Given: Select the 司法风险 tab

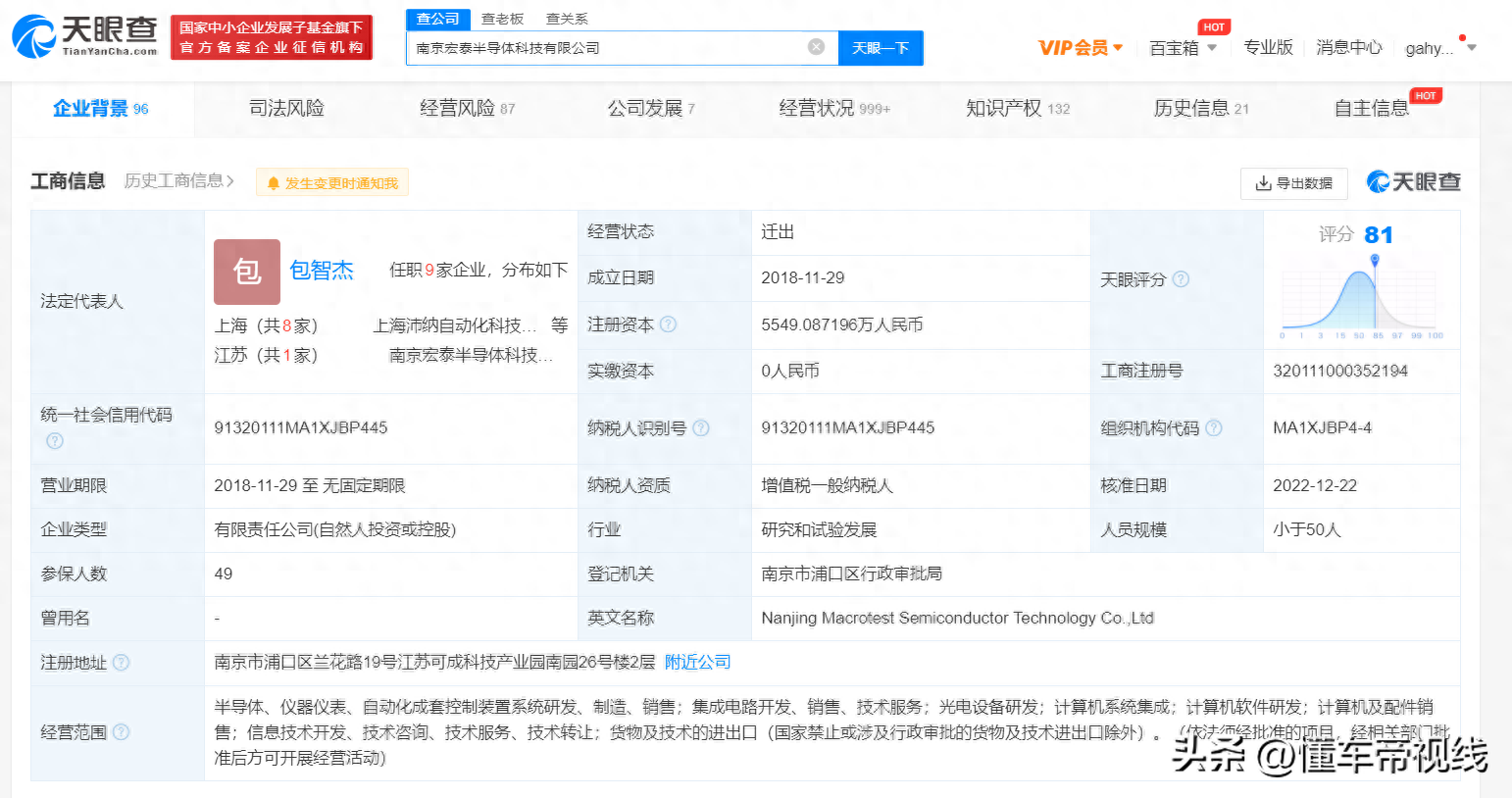Looking at the screenshot, I should pyautogui.click(x=286, y=108).
